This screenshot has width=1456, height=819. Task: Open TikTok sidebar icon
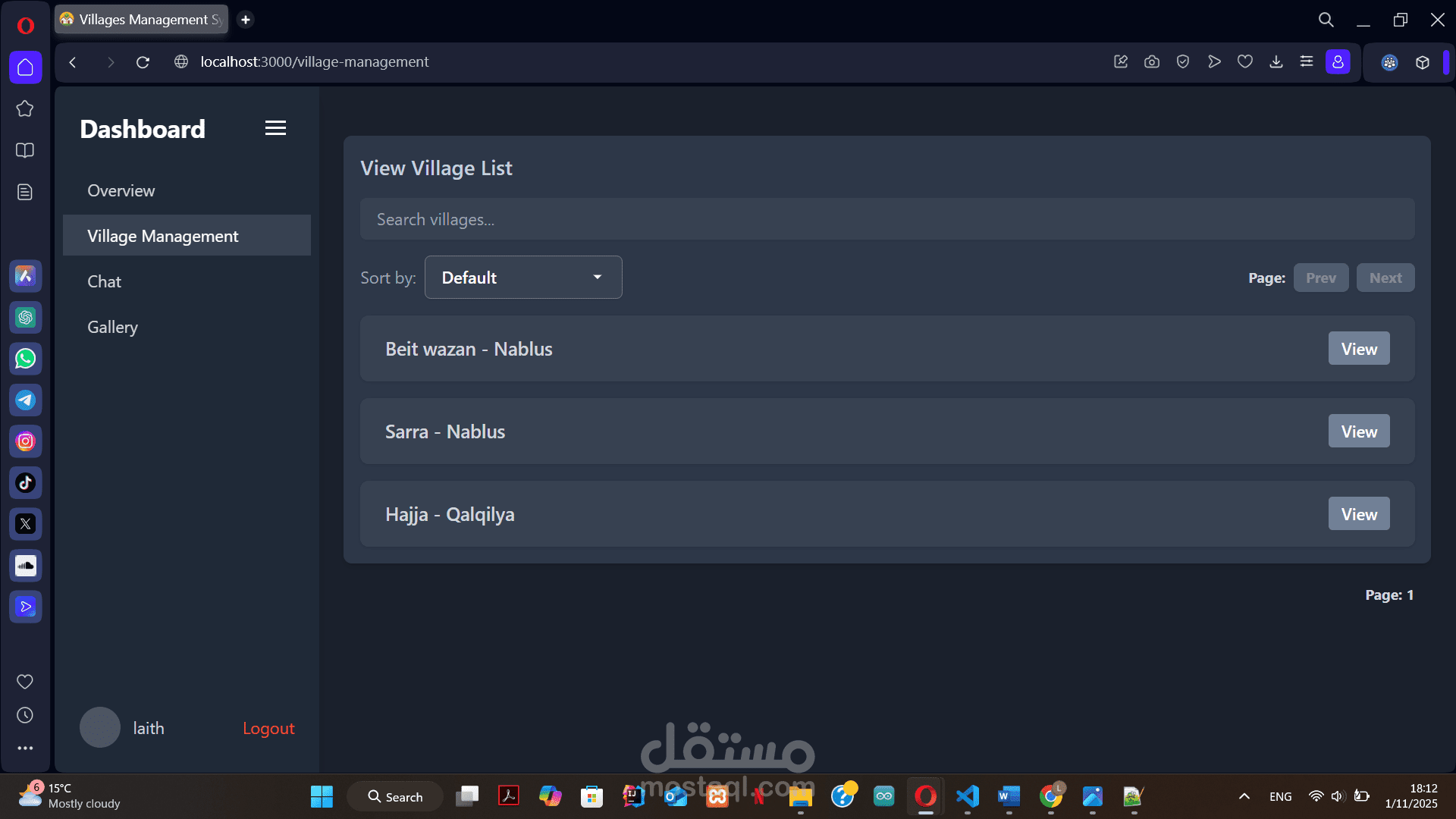click(x=26, y=482)
